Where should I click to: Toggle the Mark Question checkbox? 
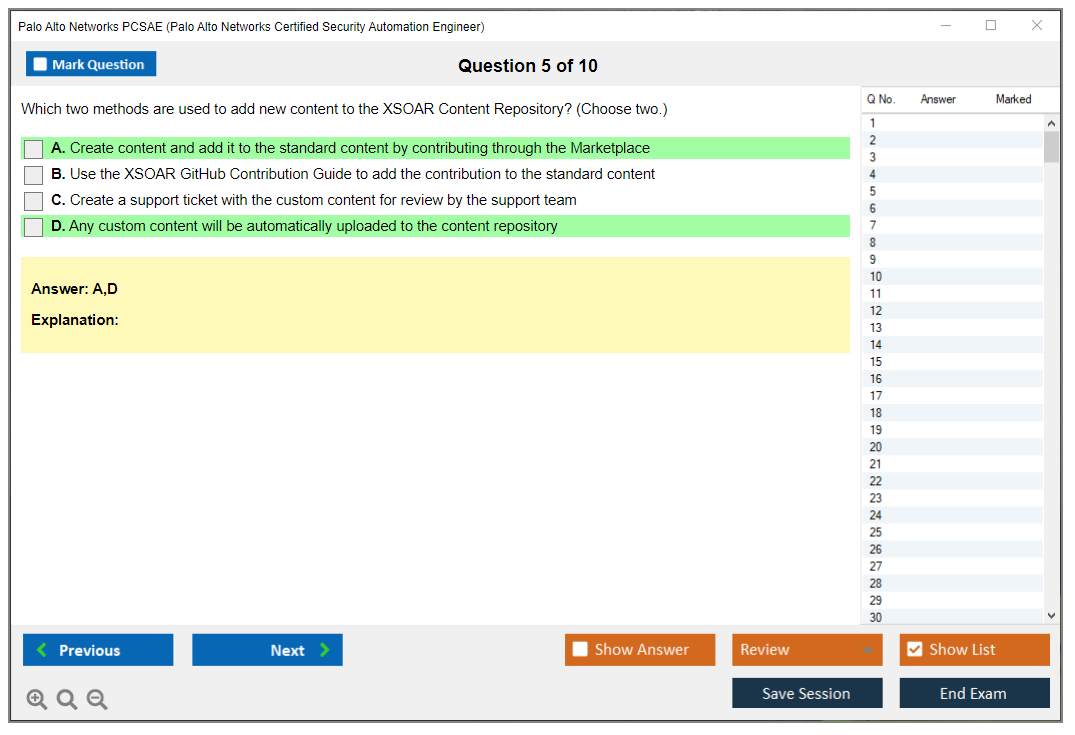coord(41,65)
